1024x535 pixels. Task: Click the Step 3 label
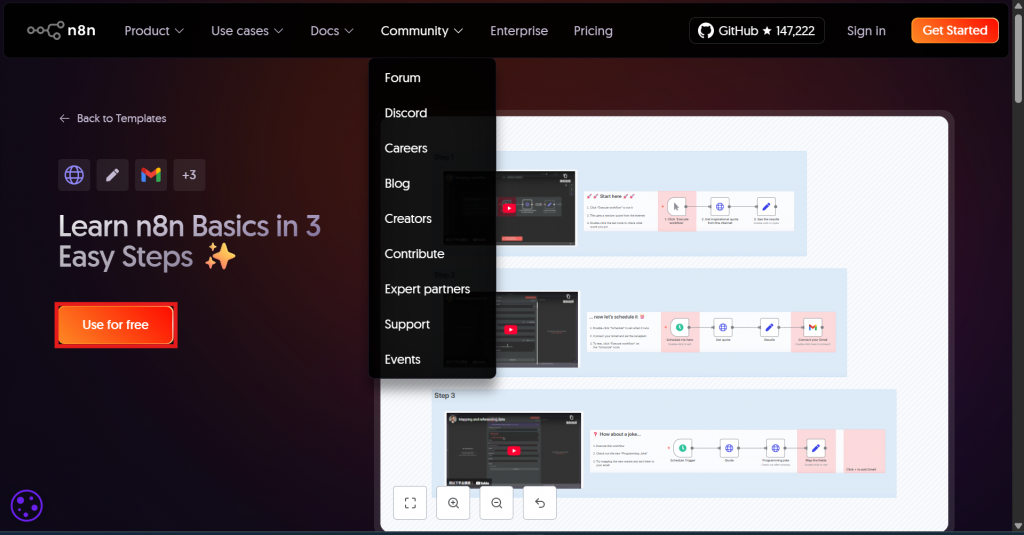point(445,396)
